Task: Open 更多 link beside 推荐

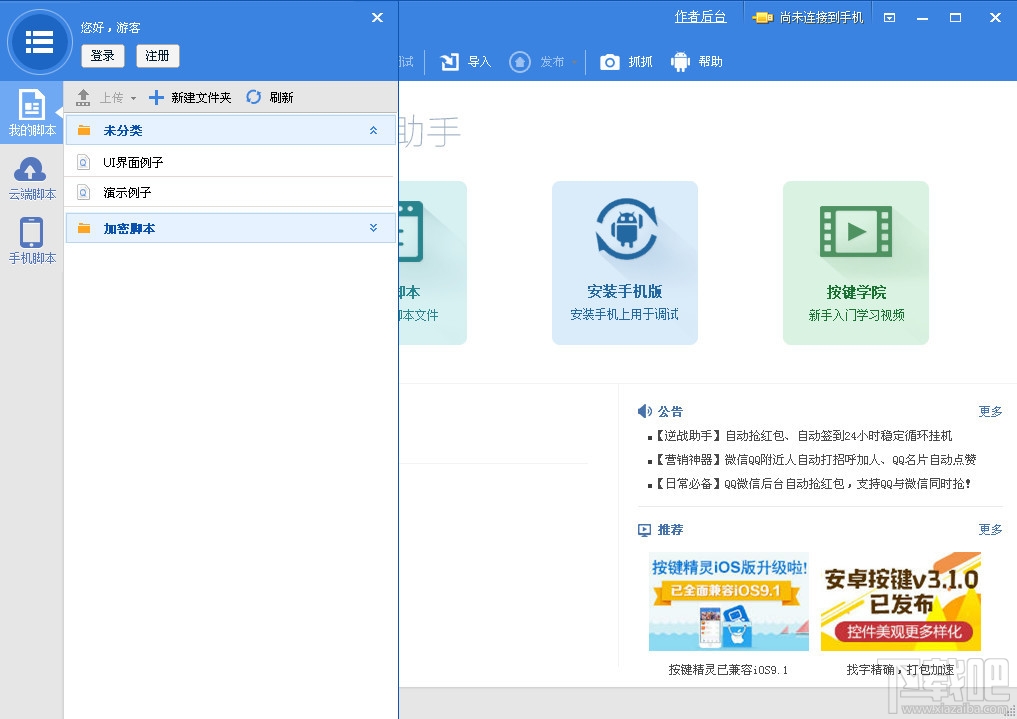Action: coord(990,530)
